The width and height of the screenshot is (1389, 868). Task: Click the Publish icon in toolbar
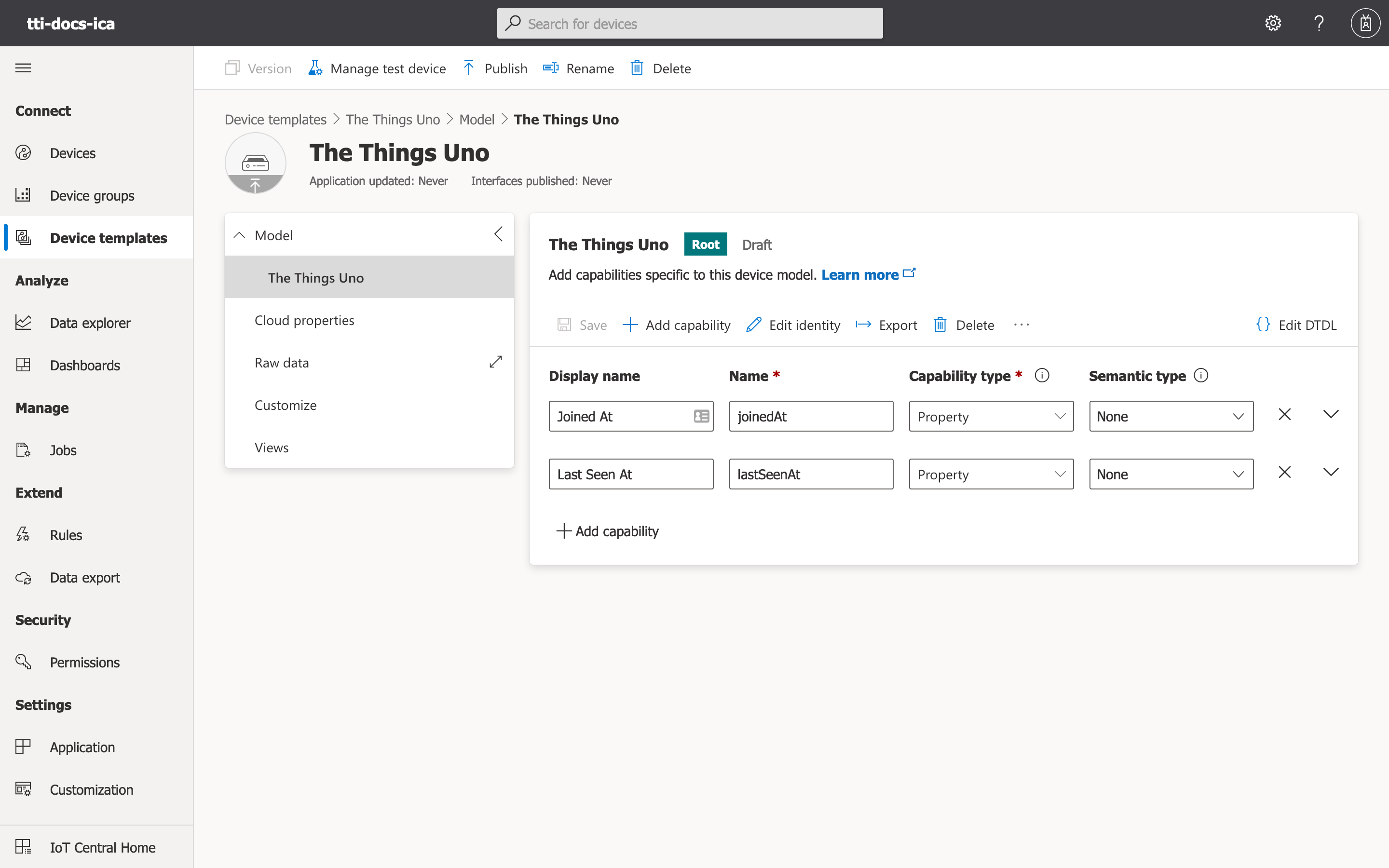pos(469,68)
